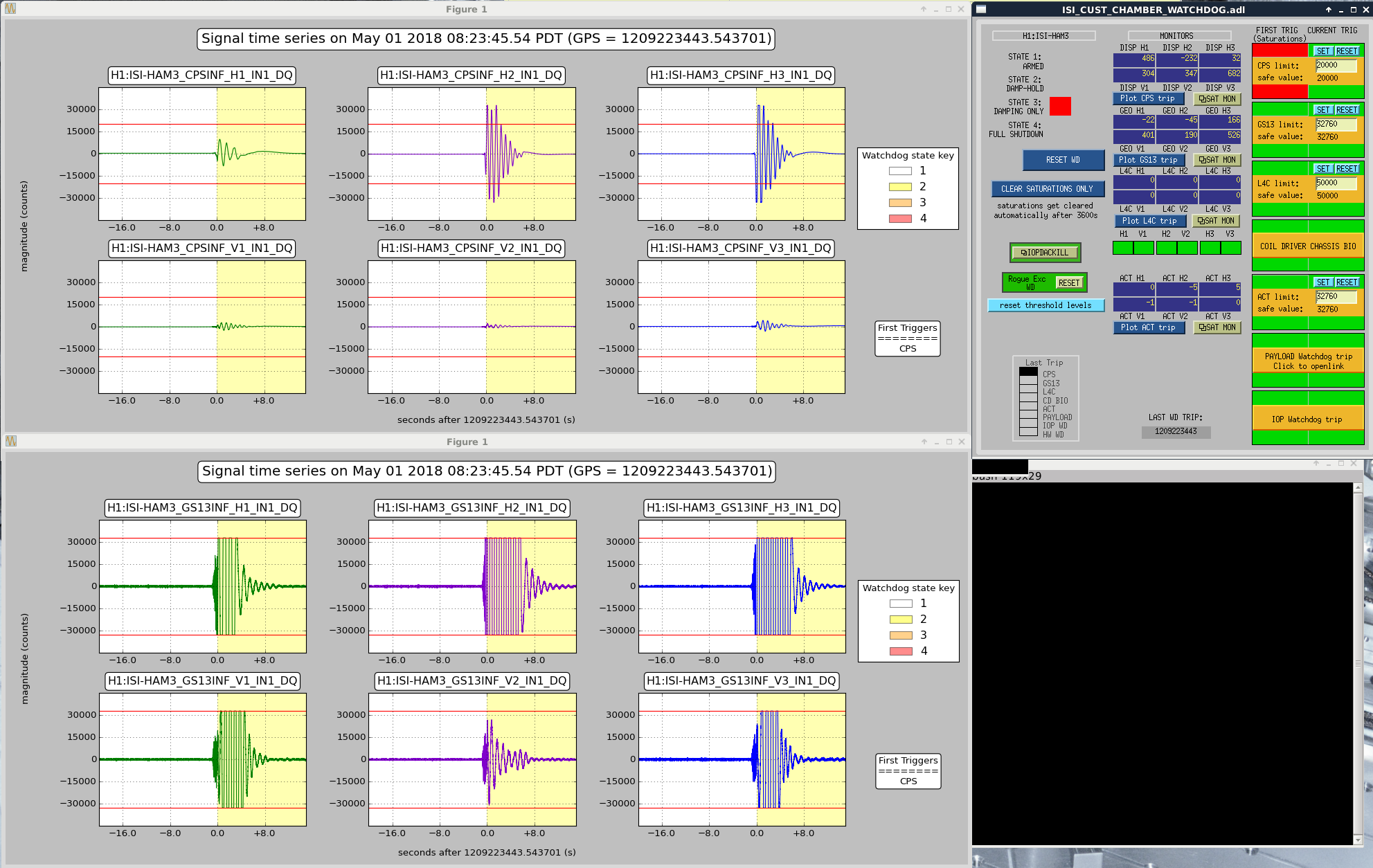The height and width of the screenshot is (868, 1373).
Task: Click the green H1 status indicator box
Action: point(1122,247)
